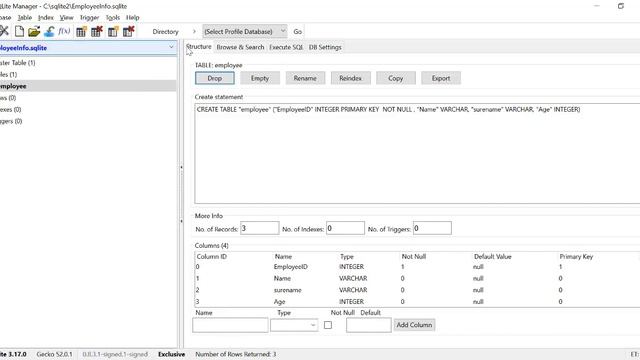The width and height of the screenshot is (640, 360).
Task: Click the first red-X Drop Table icon
Action: [97, 31]
